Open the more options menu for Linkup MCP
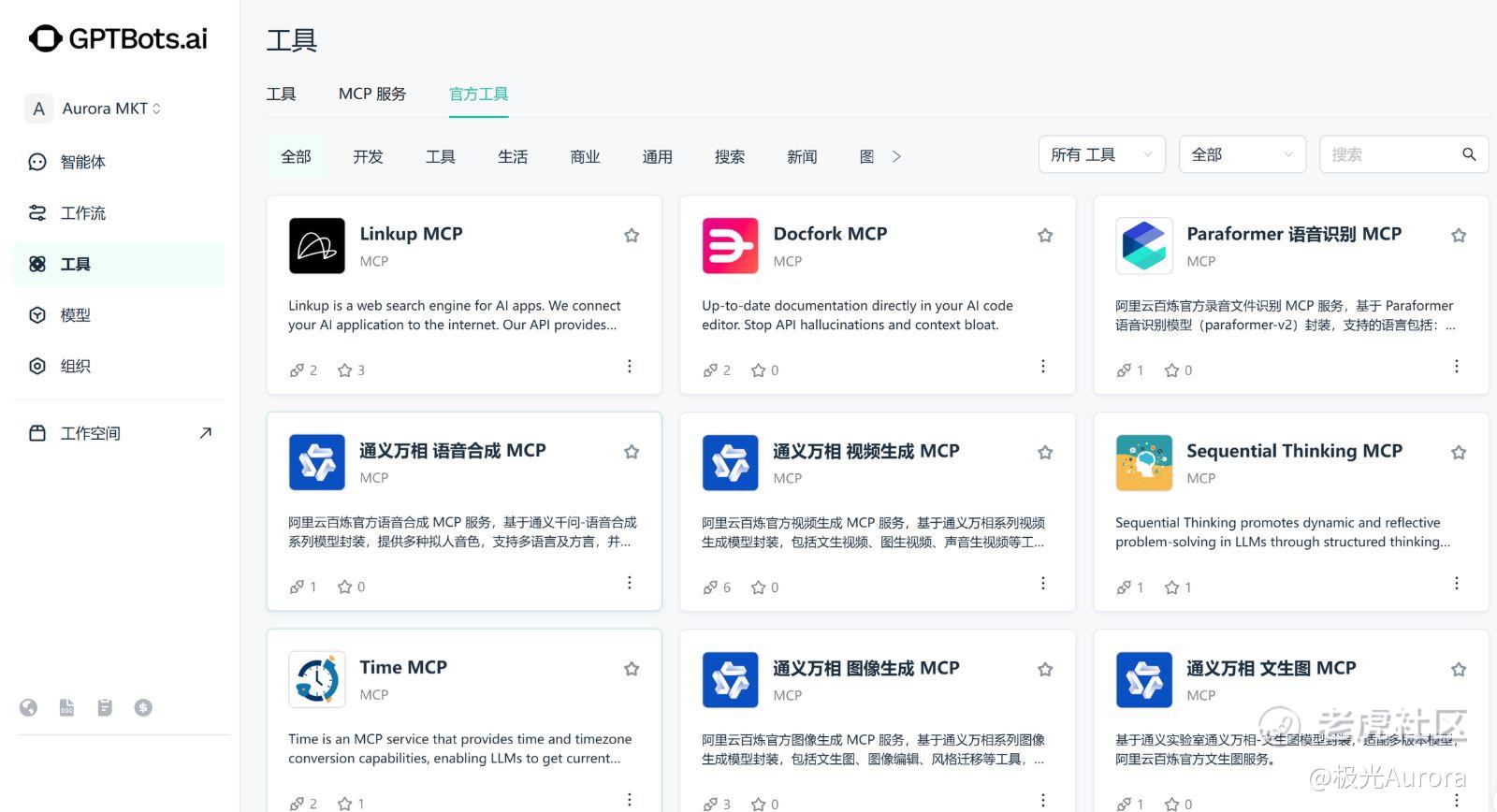Viewport: 1497px width, 812px height. (630, 366)
